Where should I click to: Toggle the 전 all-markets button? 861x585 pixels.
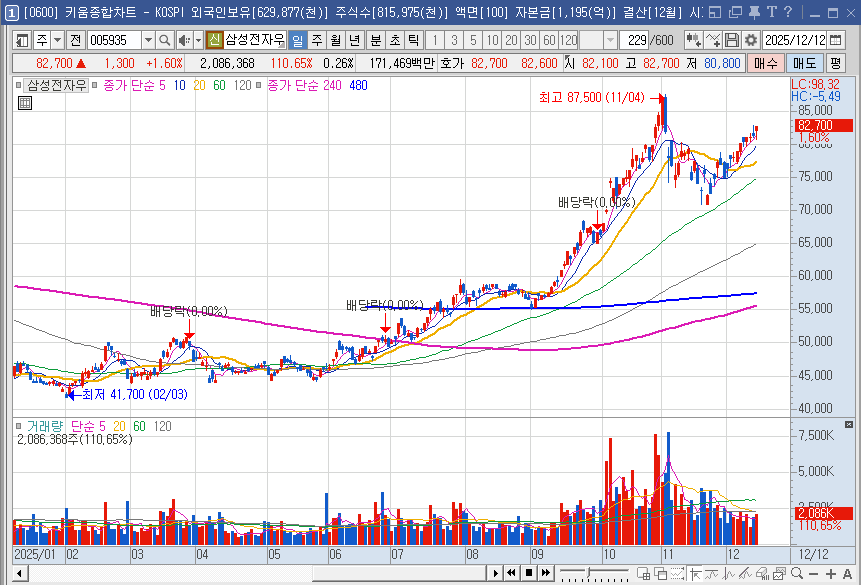point(76,40)
